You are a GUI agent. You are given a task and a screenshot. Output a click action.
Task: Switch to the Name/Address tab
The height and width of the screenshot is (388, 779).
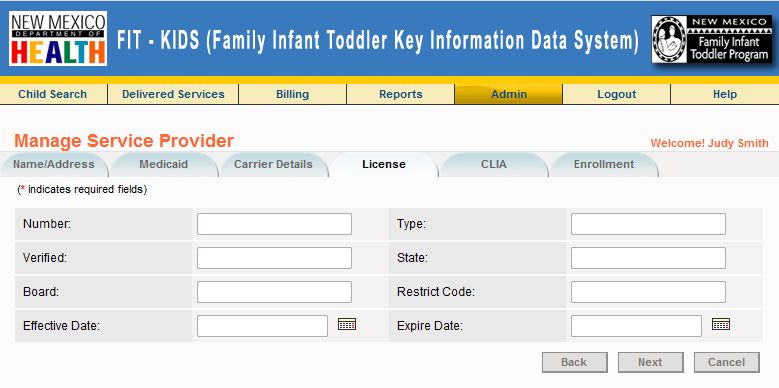tap(54, 164)
